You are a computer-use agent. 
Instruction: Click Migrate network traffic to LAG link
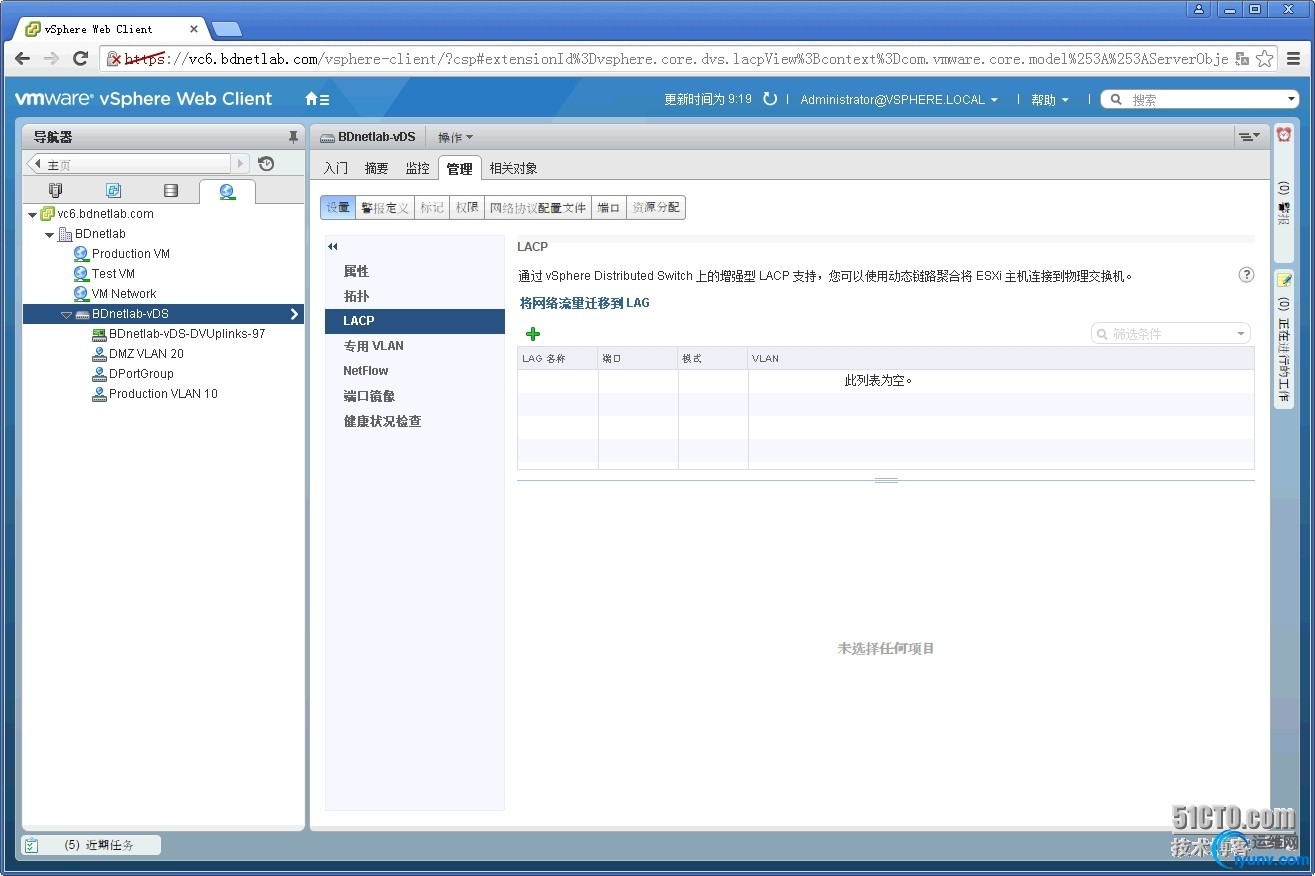click(585, 303)
